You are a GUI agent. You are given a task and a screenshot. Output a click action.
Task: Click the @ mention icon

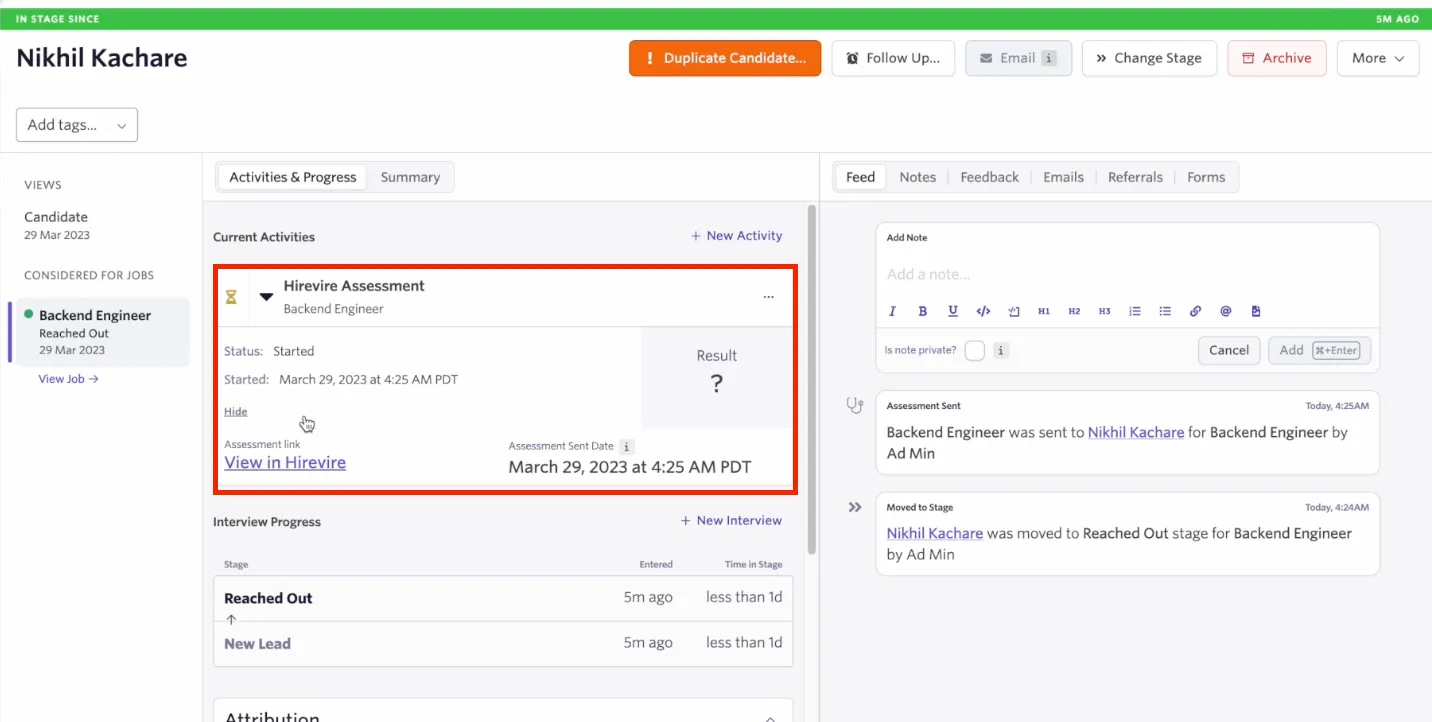coord(1225,311)
